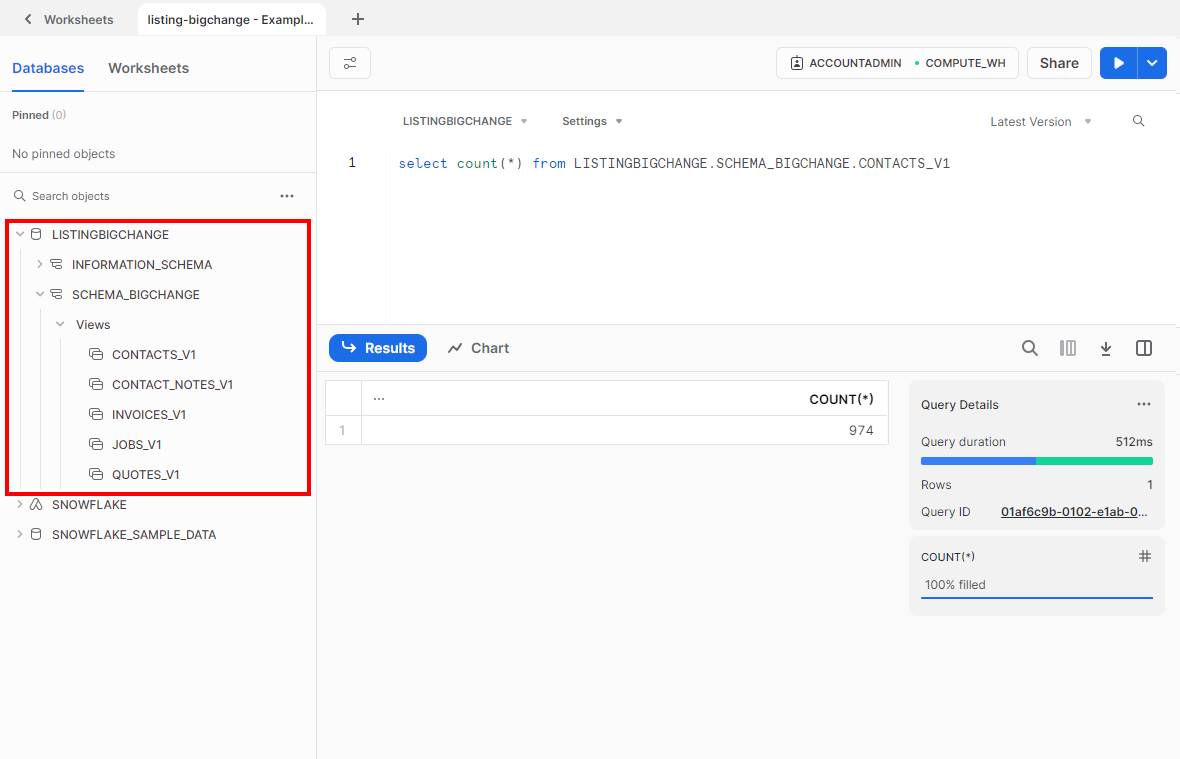Open object browser more options menu
Viewport: 1180px width, 759px height.
click(x=287, y=196)
